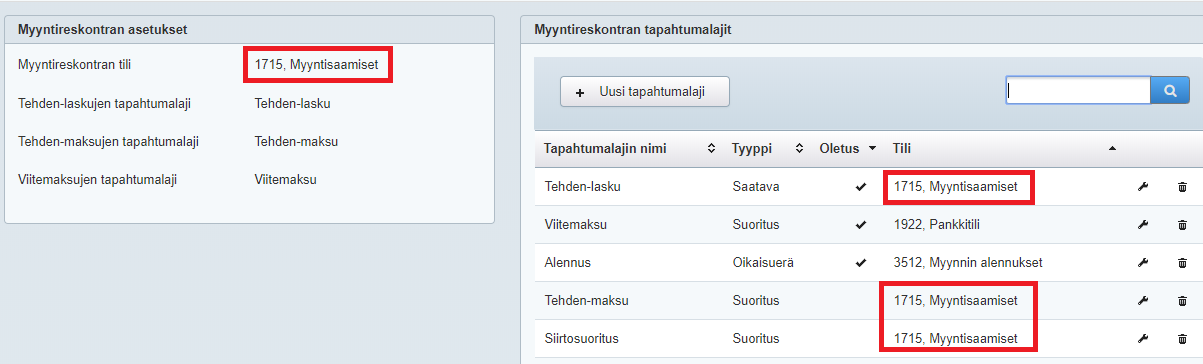Screen dimensions: 1203x364
Task: Sort by Tapahtumalajin nimi column arrows
Action: point(711,148)
